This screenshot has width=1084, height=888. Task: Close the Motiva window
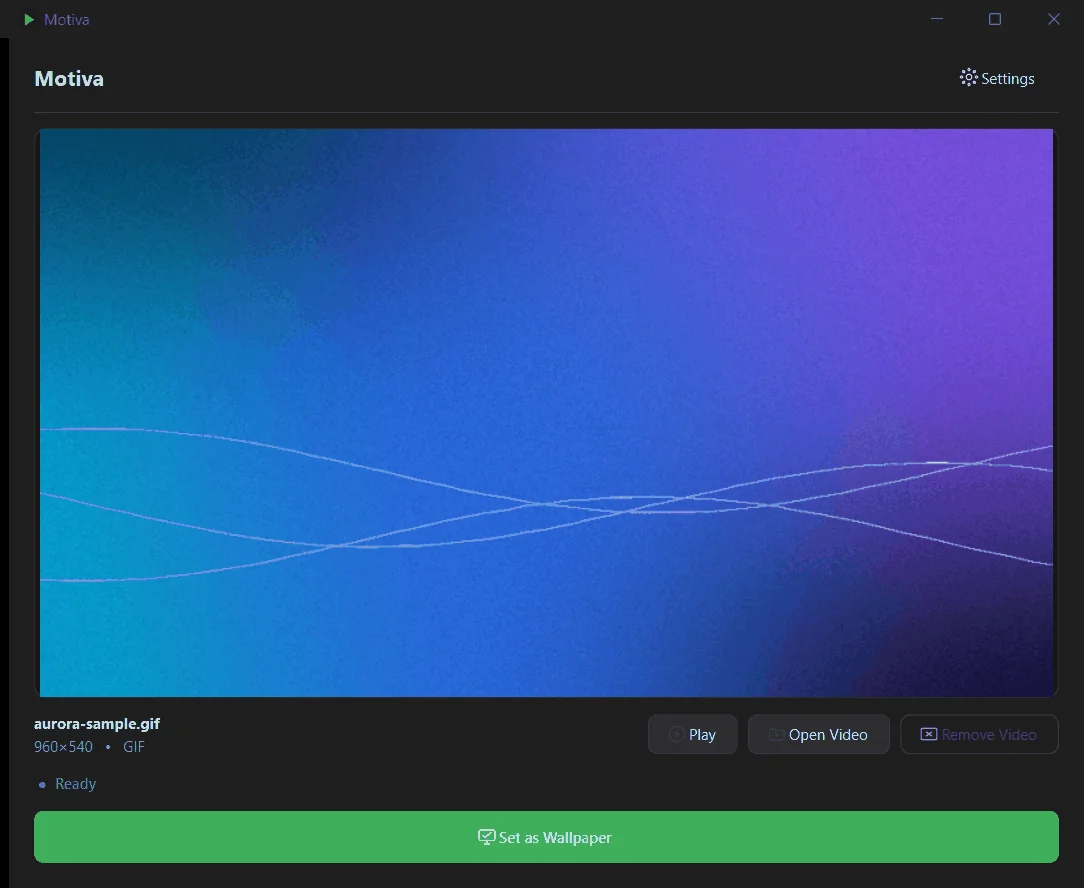coord(1054,19)
